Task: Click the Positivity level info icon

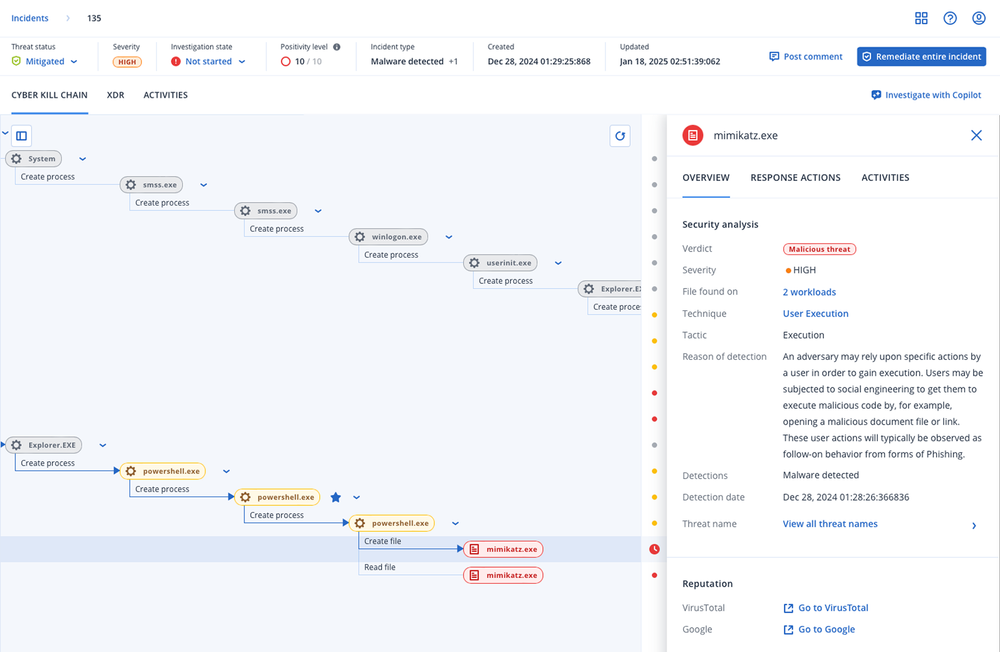Action: [336, 47]
